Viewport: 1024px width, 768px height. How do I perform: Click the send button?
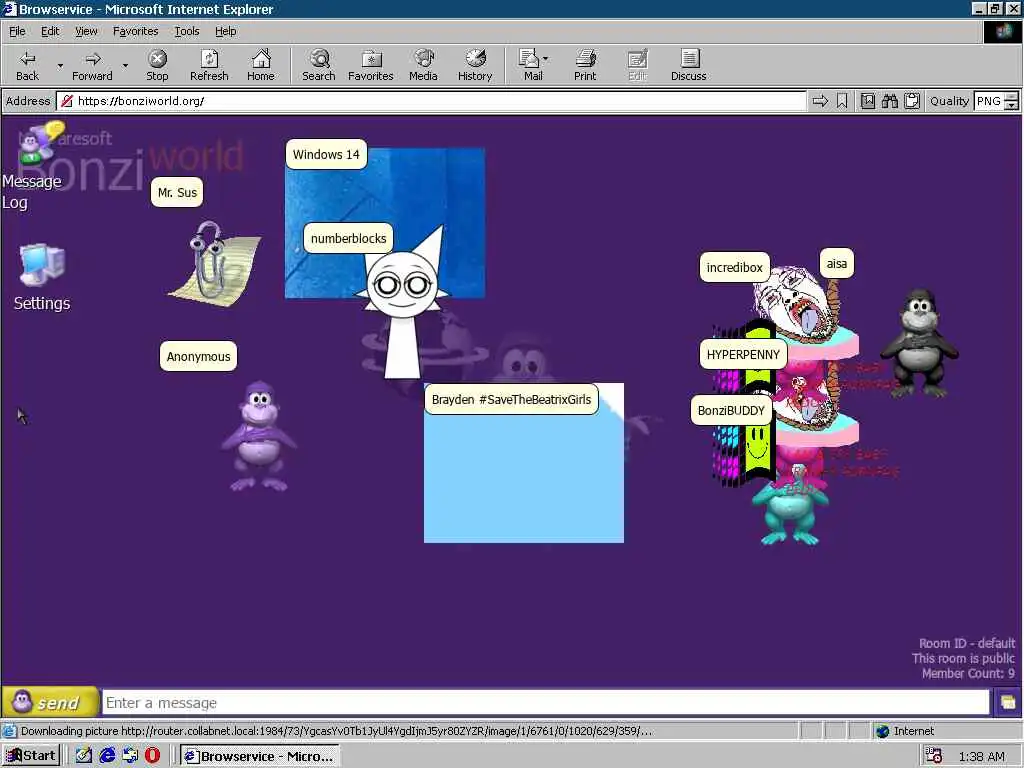pyautogui.click(x=50, y=703)
